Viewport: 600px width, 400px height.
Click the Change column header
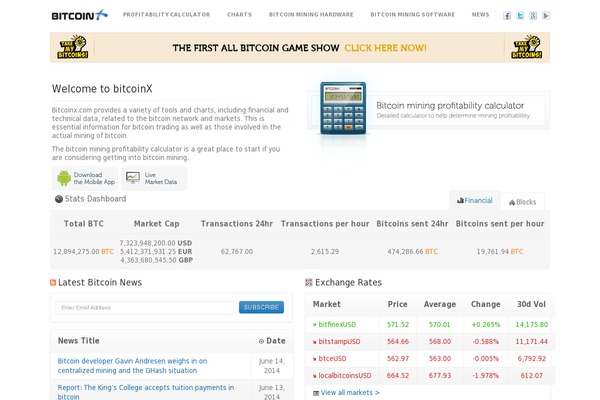pos(486,304)
